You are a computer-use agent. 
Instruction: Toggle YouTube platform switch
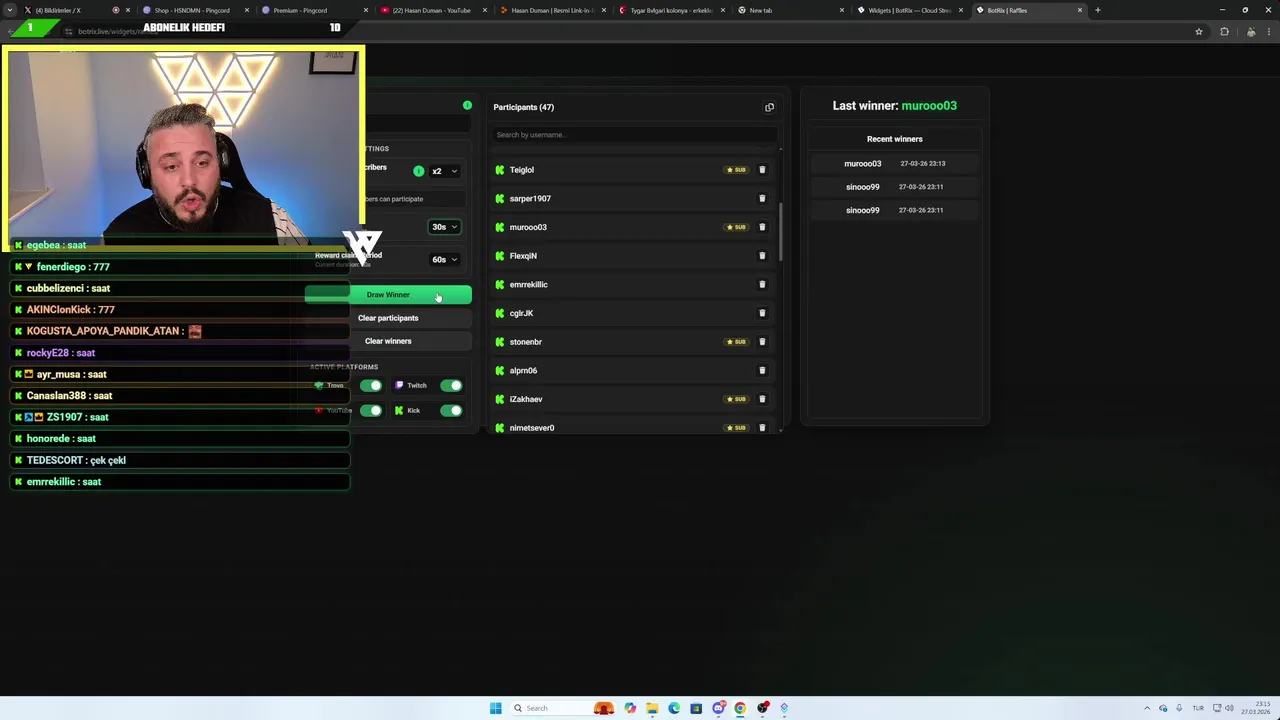(371, 410)
